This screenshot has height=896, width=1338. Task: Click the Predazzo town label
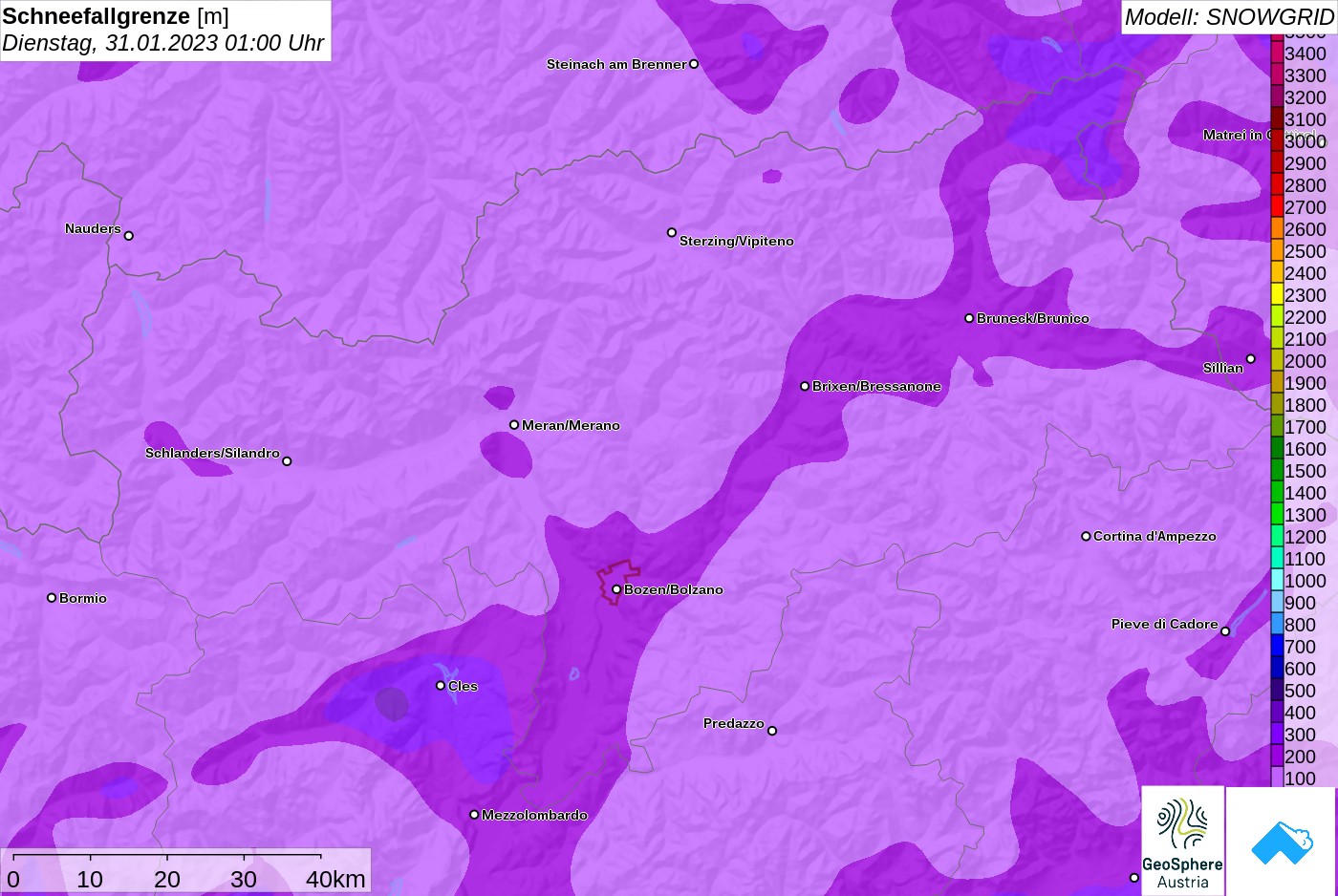734,723
